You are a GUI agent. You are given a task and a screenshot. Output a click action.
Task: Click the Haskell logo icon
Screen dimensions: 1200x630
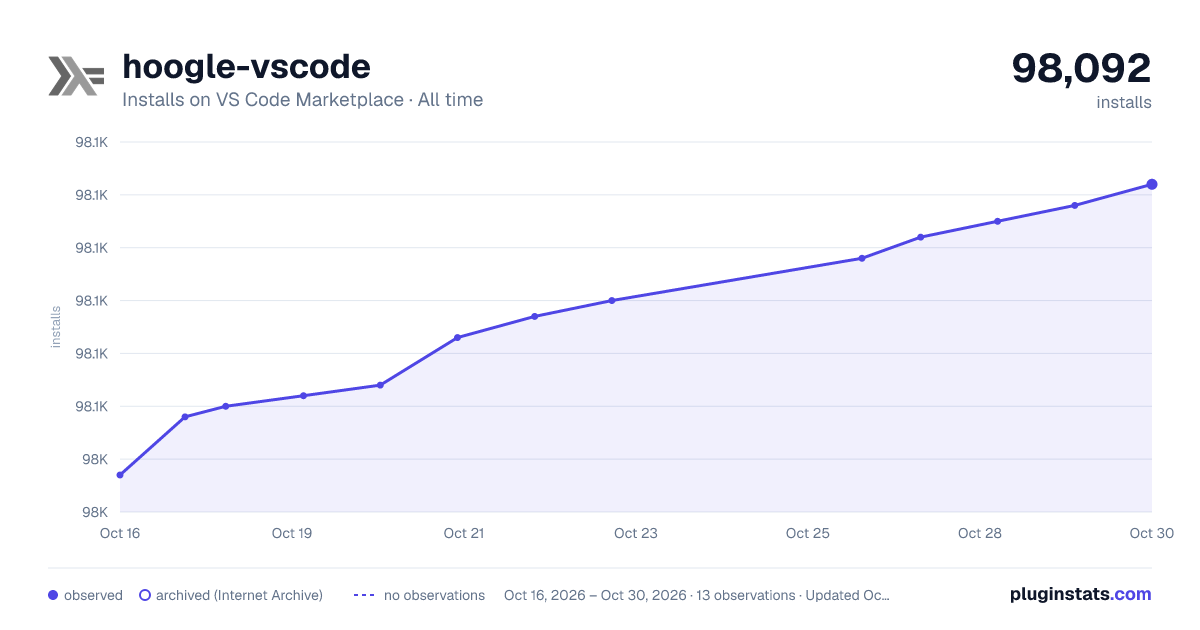coord(76,76)
